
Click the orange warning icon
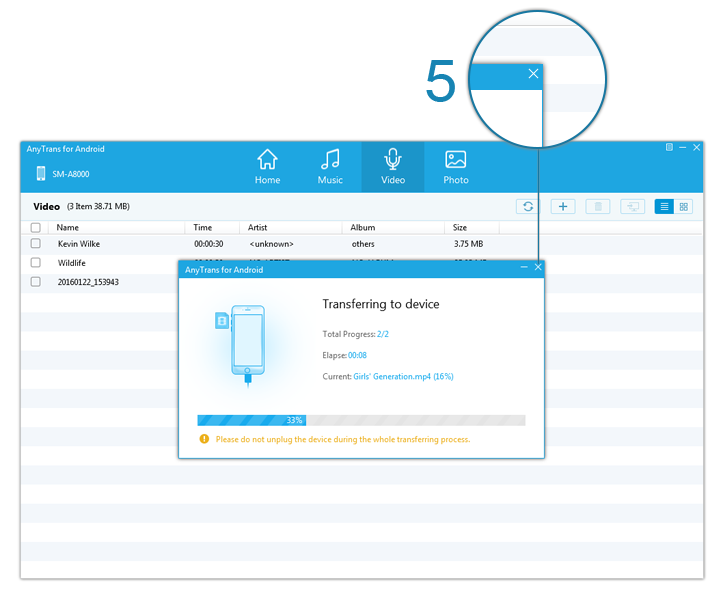(204, 439)
